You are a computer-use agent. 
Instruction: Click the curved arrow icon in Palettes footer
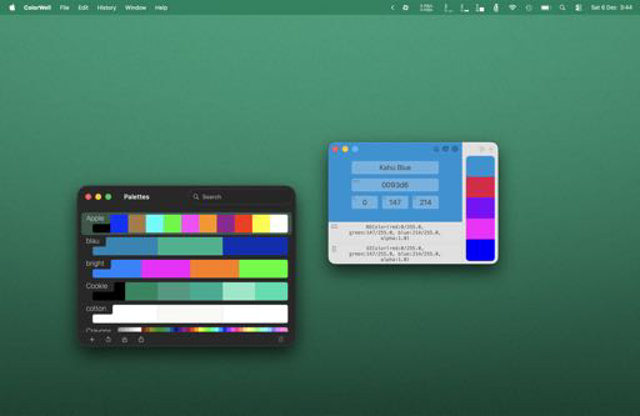[108, 339]
